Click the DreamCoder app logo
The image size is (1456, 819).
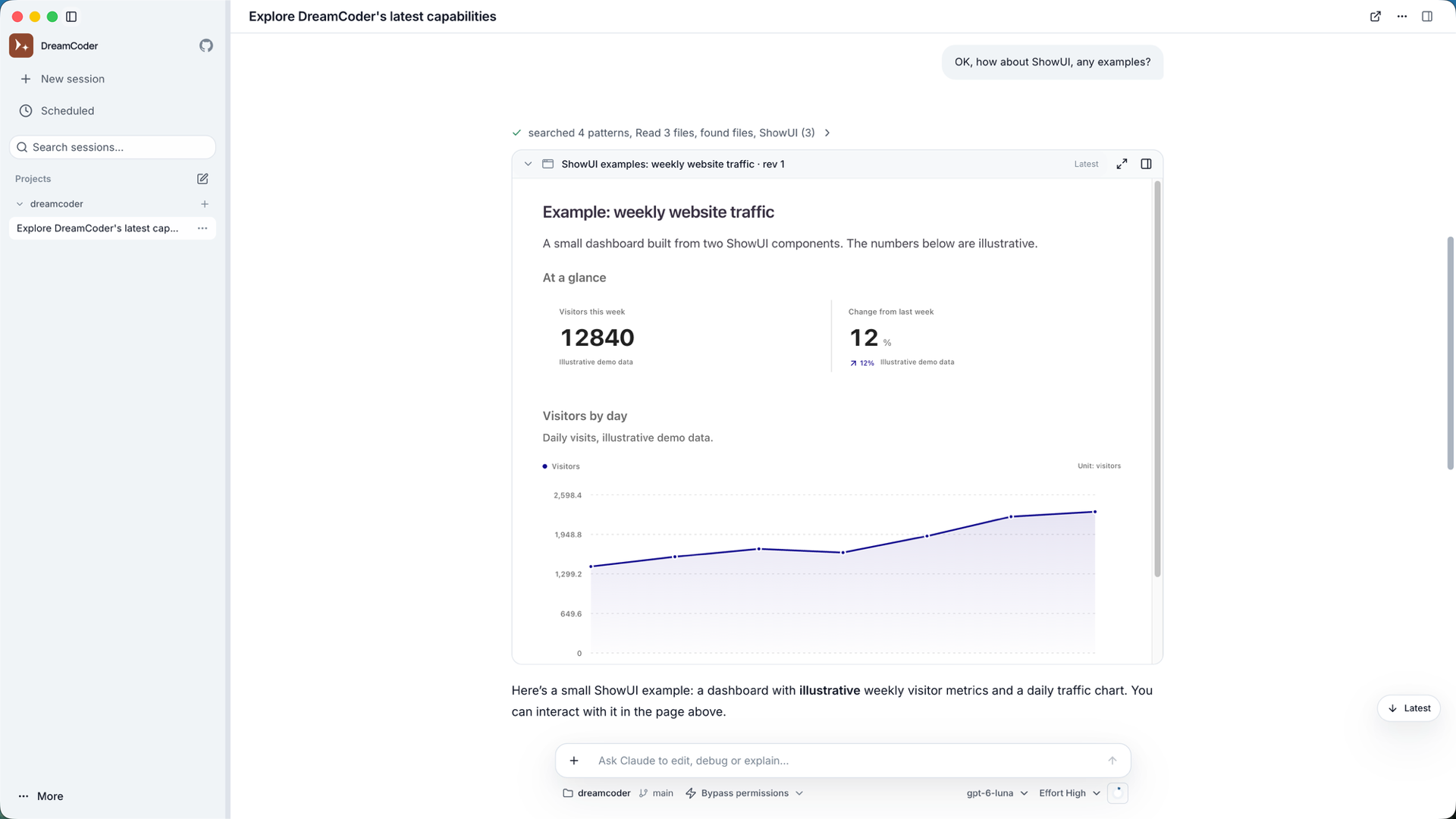(x=21, y=45)
